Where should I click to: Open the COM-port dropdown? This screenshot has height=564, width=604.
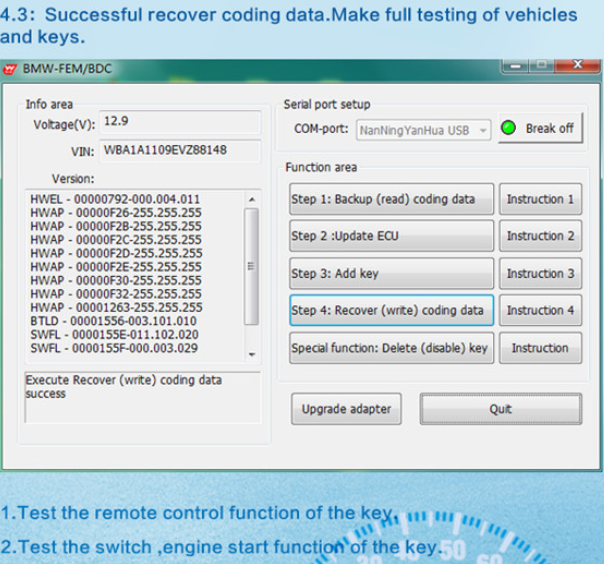(x=423, y=131)
